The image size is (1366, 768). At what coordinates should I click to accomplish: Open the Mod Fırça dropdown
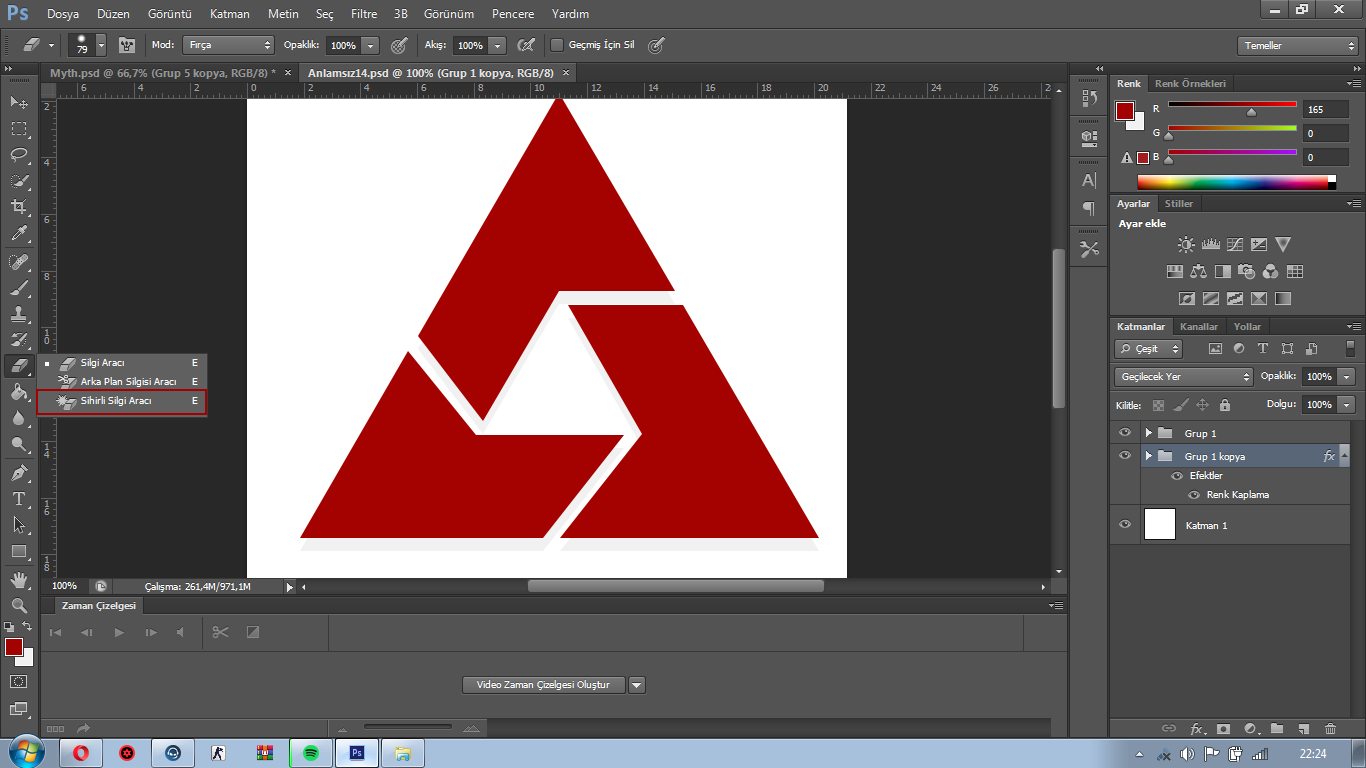tap(228, 45)
